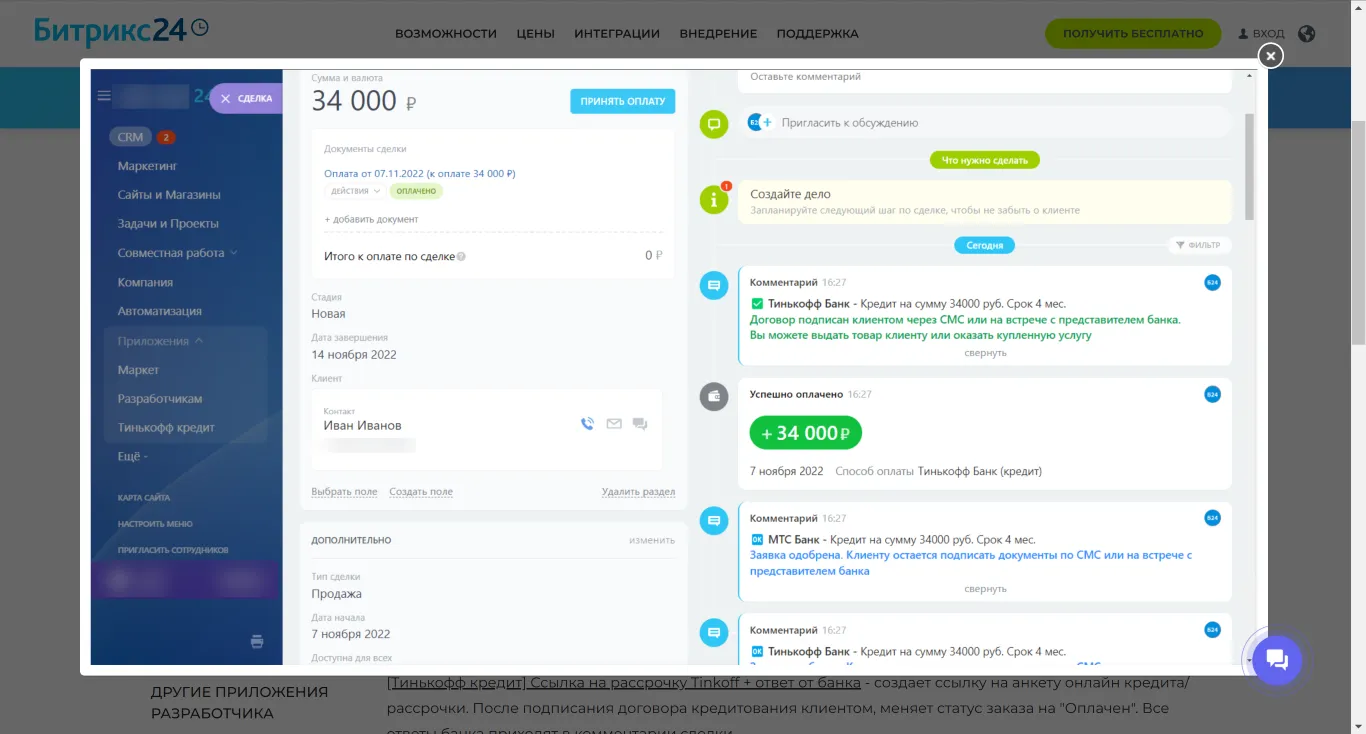Close the image lightbox overlay

point(1269,56)
